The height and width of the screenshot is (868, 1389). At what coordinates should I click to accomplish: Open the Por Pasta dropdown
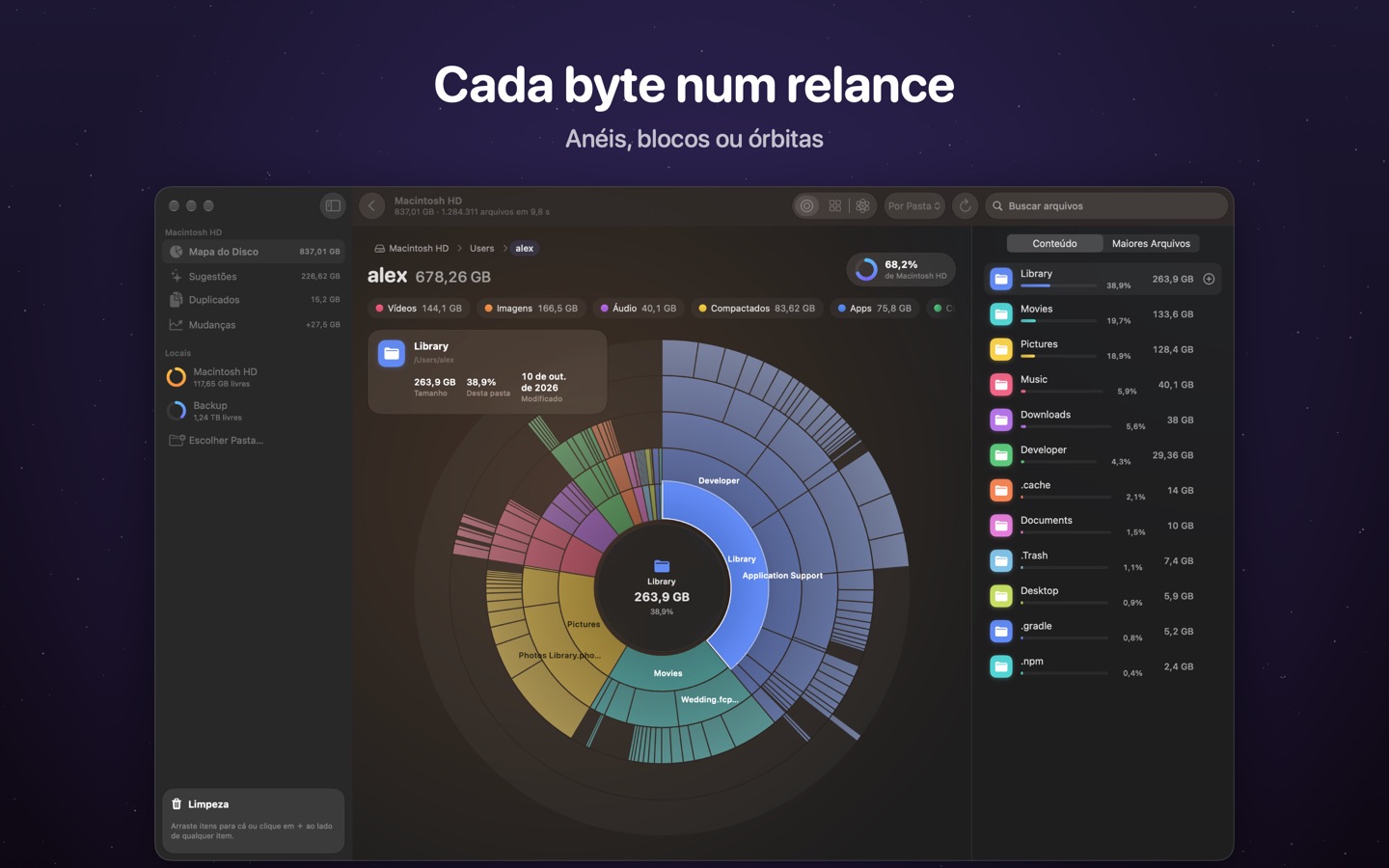(914, 205)
